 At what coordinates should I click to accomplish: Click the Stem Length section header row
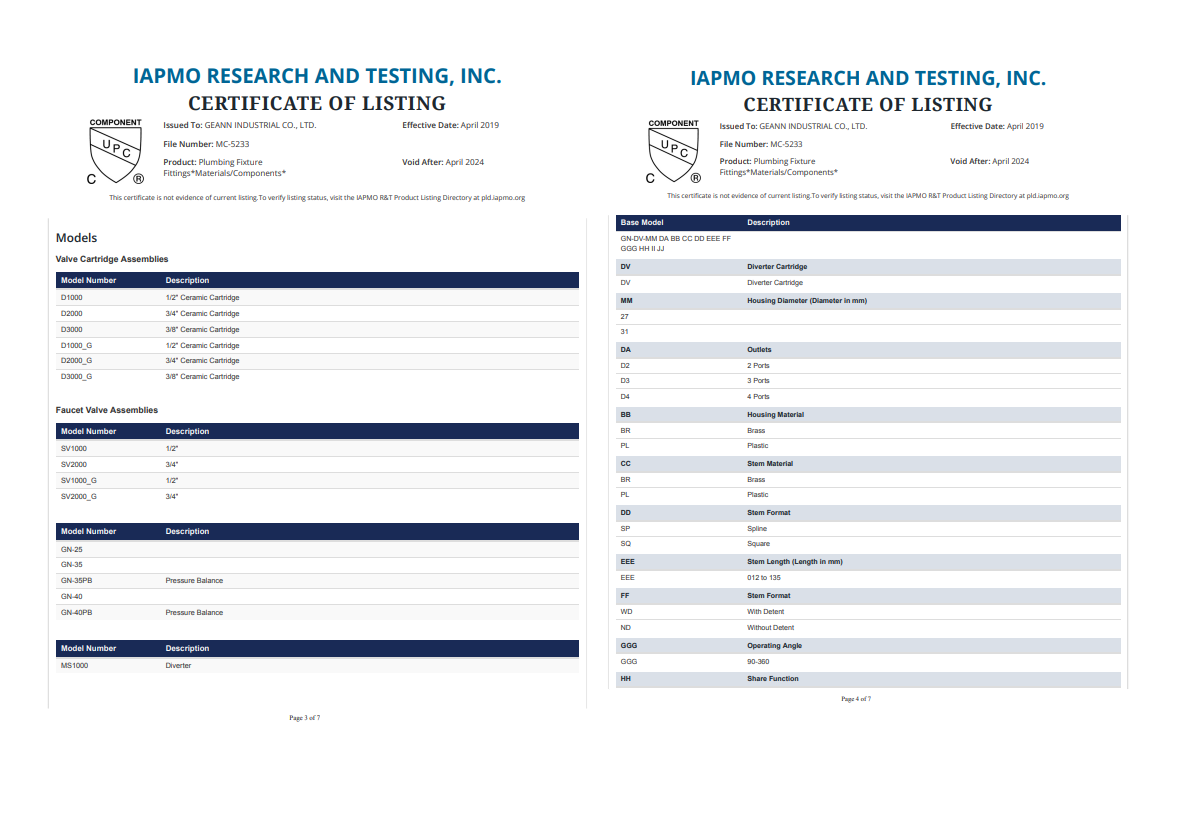pyautogui.click(x=868, y=562)
